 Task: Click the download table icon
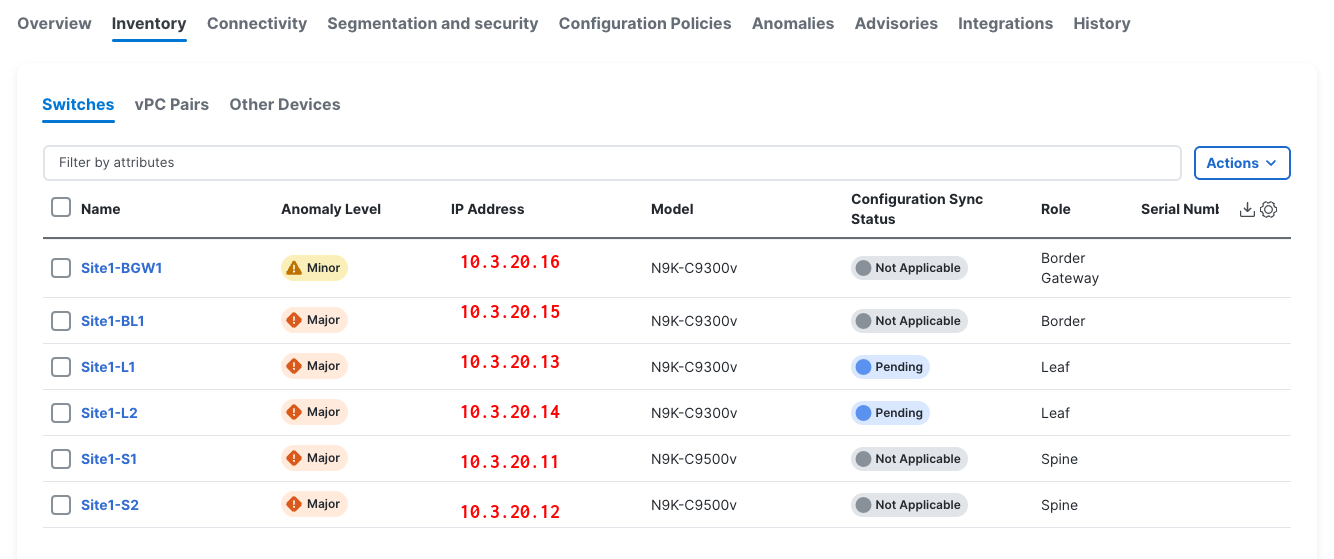coord(1247,210)
